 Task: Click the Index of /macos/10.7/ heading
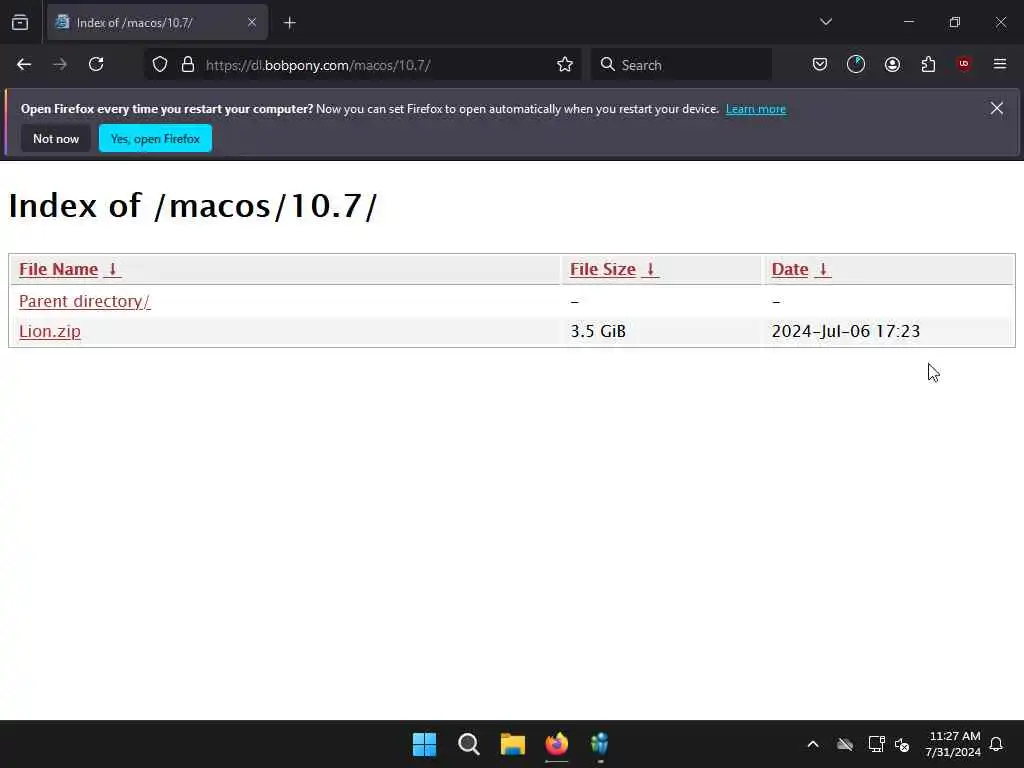[x=193, y=206]
